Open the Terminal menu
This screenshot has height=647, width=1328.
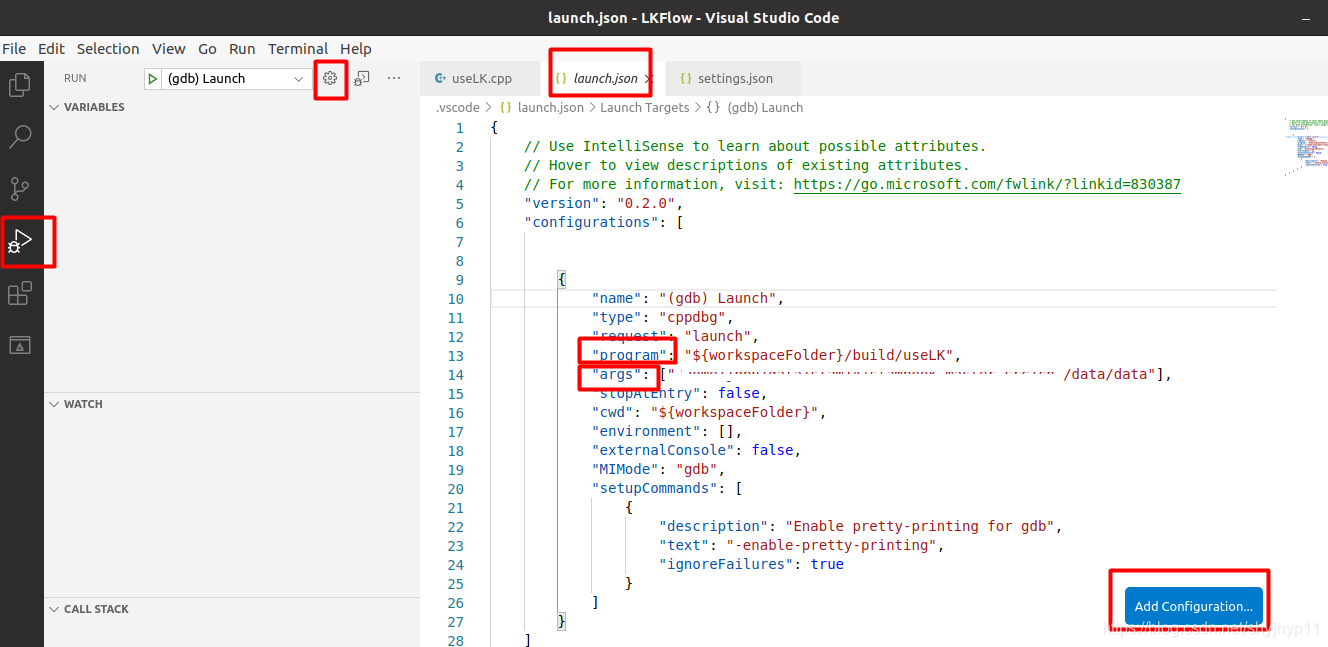[298, 48]
